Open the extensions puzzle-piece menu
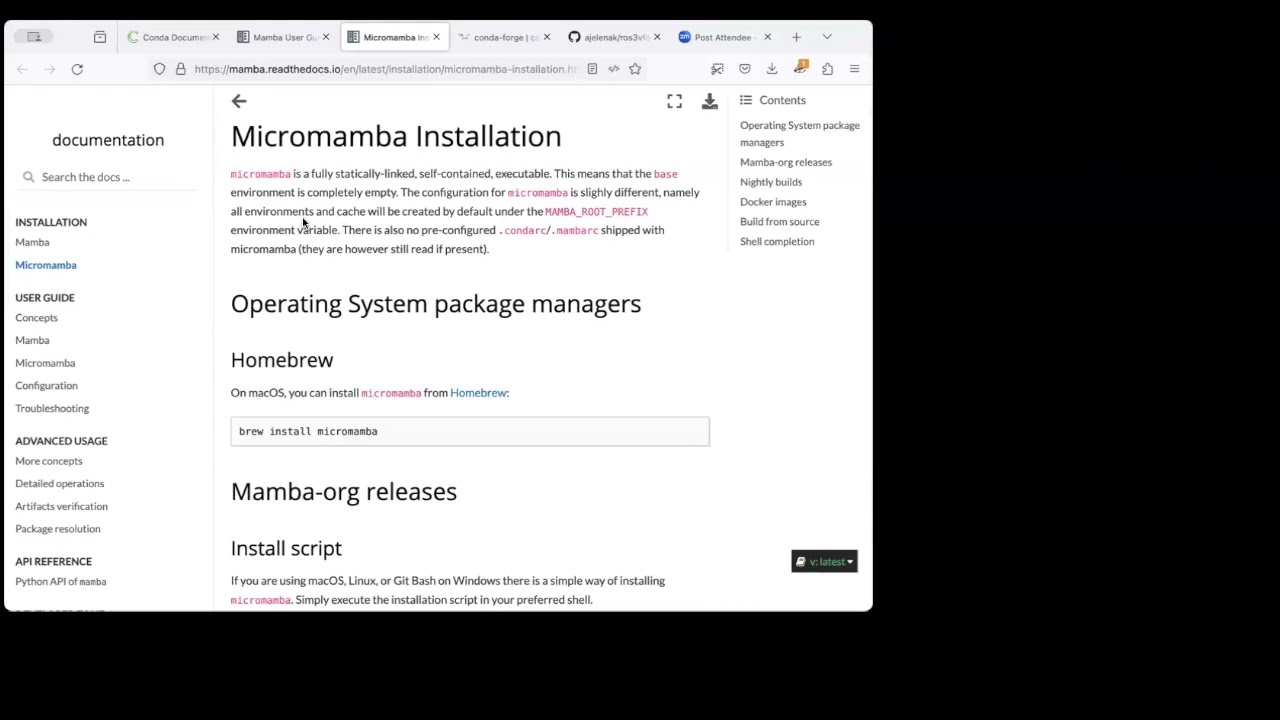The height and width of the screenshot is (720, 1280). [827, 69]
